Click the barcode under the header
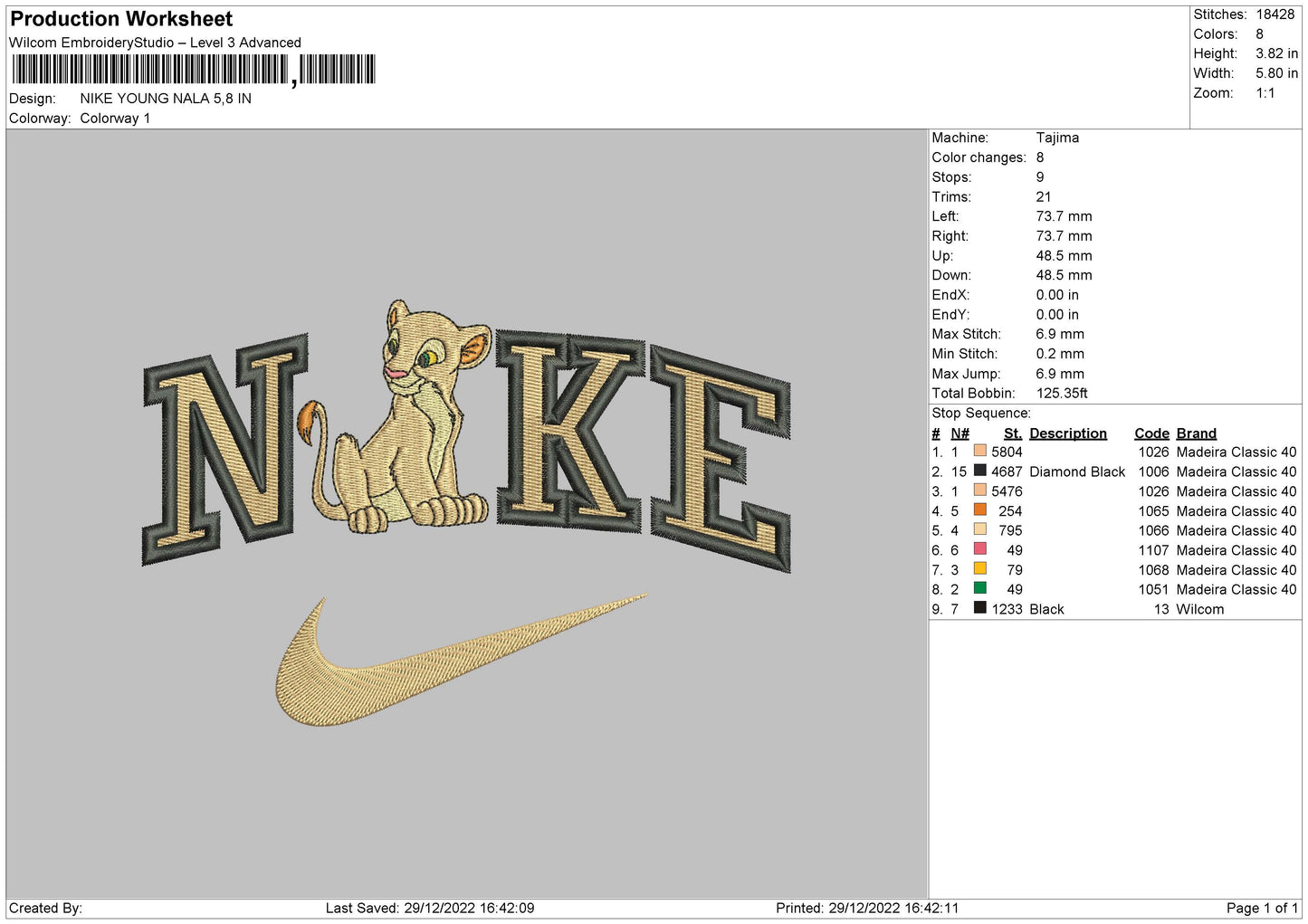1308x924 pixels. click(x=193, y=70)
